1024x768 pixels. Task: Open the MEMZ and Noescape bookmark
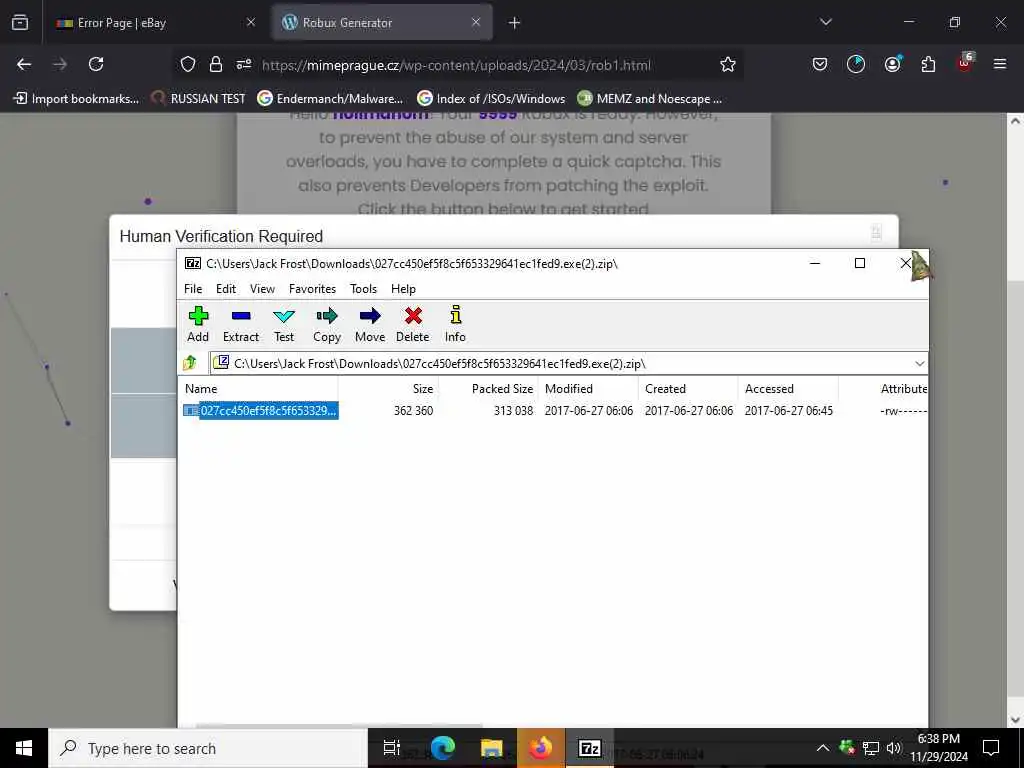point(650,99)
